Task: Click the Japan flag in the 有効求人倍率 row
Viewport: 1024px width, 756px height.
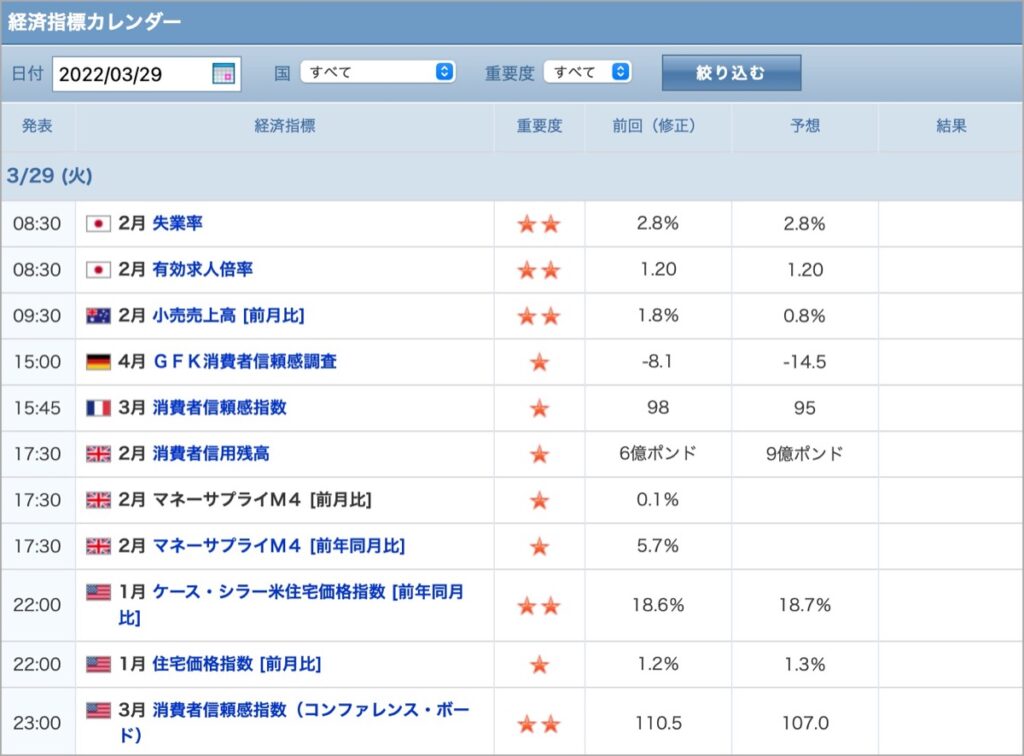Action: click(99, 270)
